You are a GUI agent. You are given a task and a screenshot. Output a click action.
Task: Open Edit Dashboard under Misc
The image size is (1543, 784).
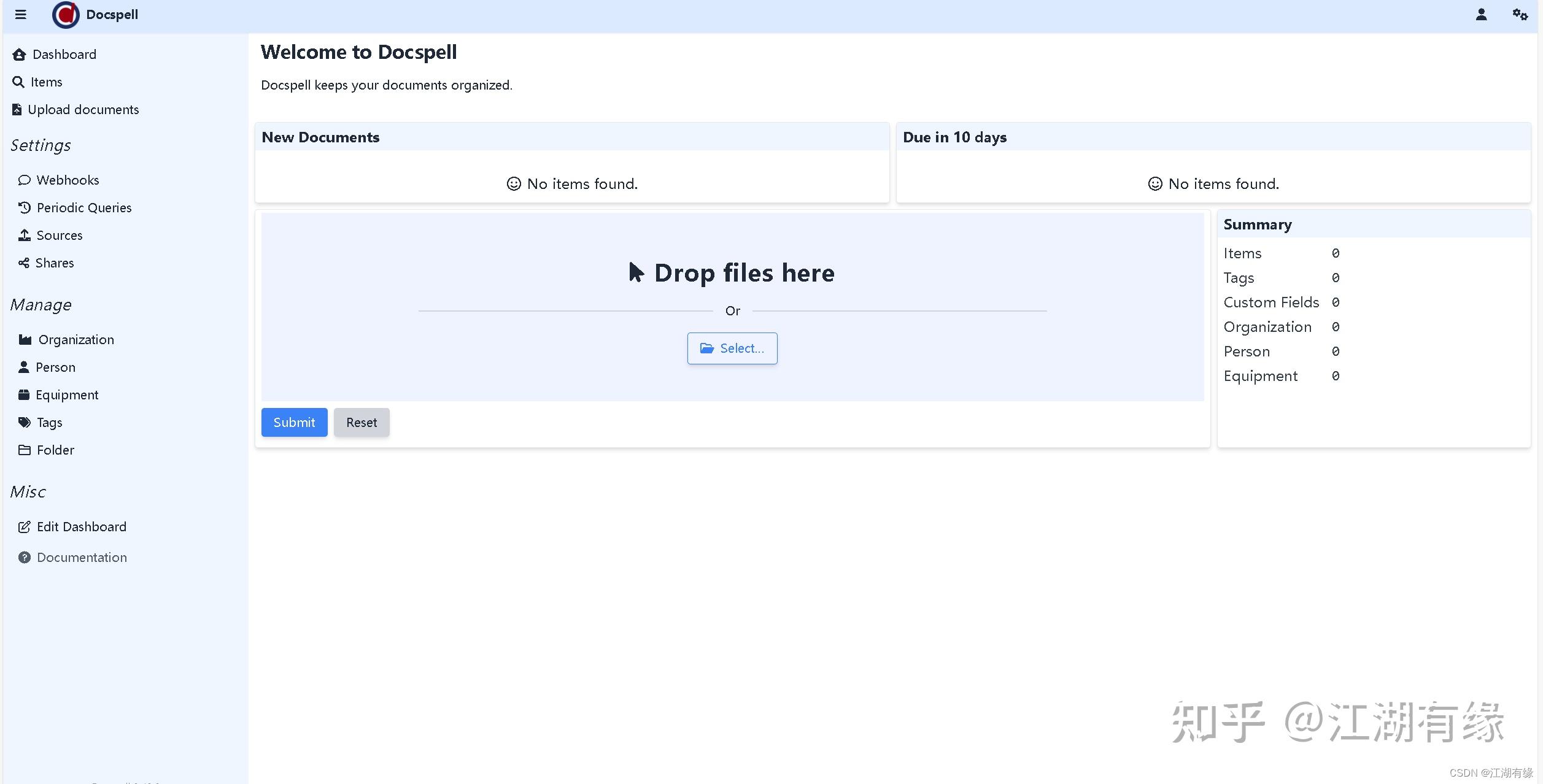click(80, 526)
